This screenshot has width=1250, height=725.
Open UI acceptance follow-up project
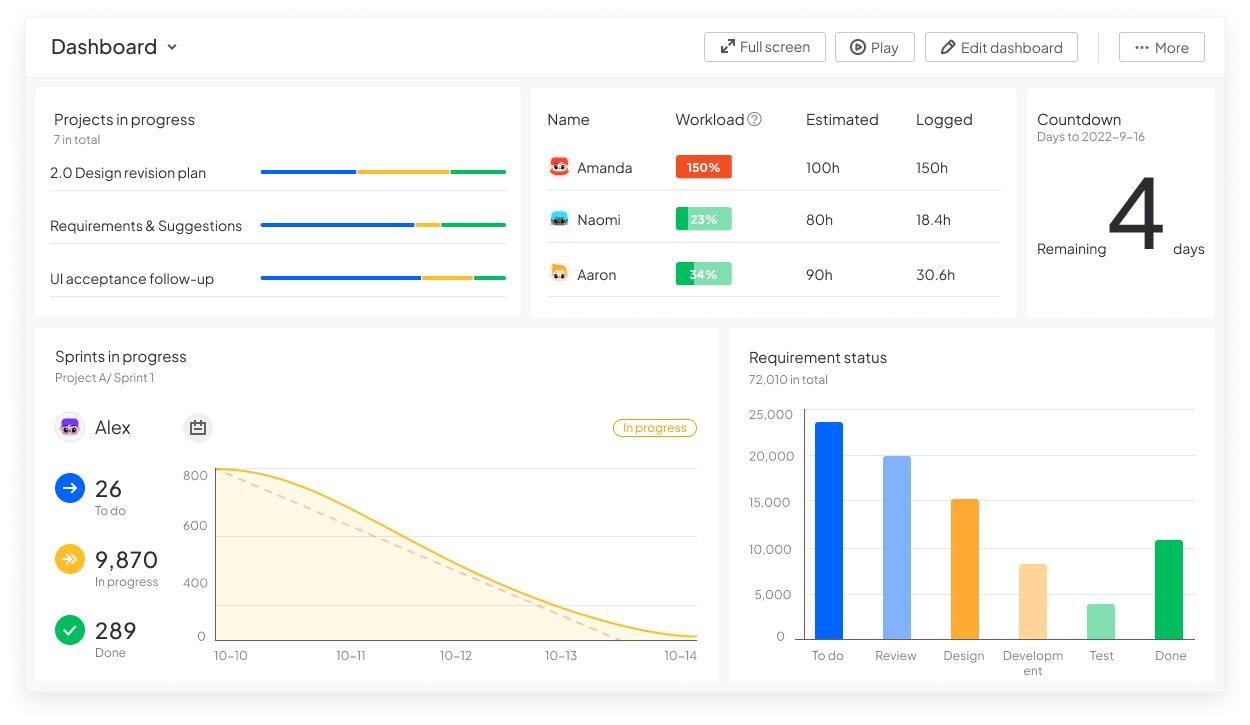[x=132, y=279]
